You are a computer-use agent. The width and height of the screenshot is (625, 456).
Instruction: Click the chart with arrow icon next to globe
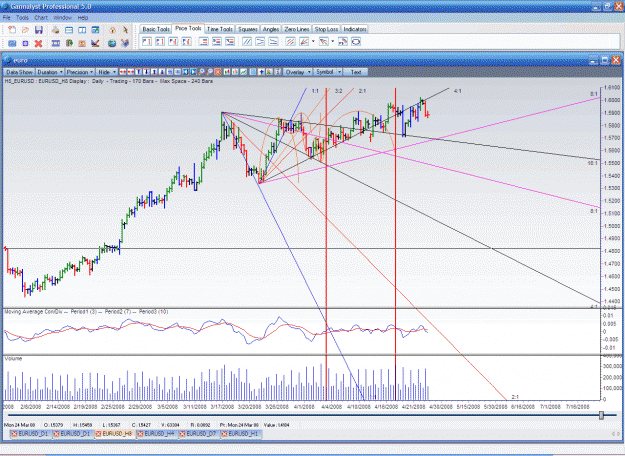(95, 43)
